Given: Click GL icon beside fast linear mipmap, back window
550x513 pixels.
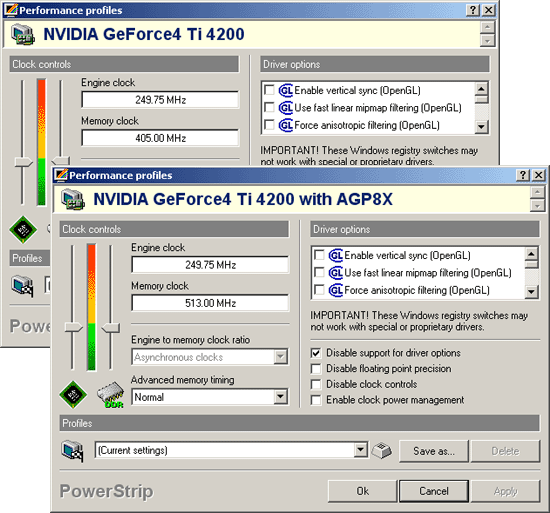Looking at the screenshot, I should (286, 108).
